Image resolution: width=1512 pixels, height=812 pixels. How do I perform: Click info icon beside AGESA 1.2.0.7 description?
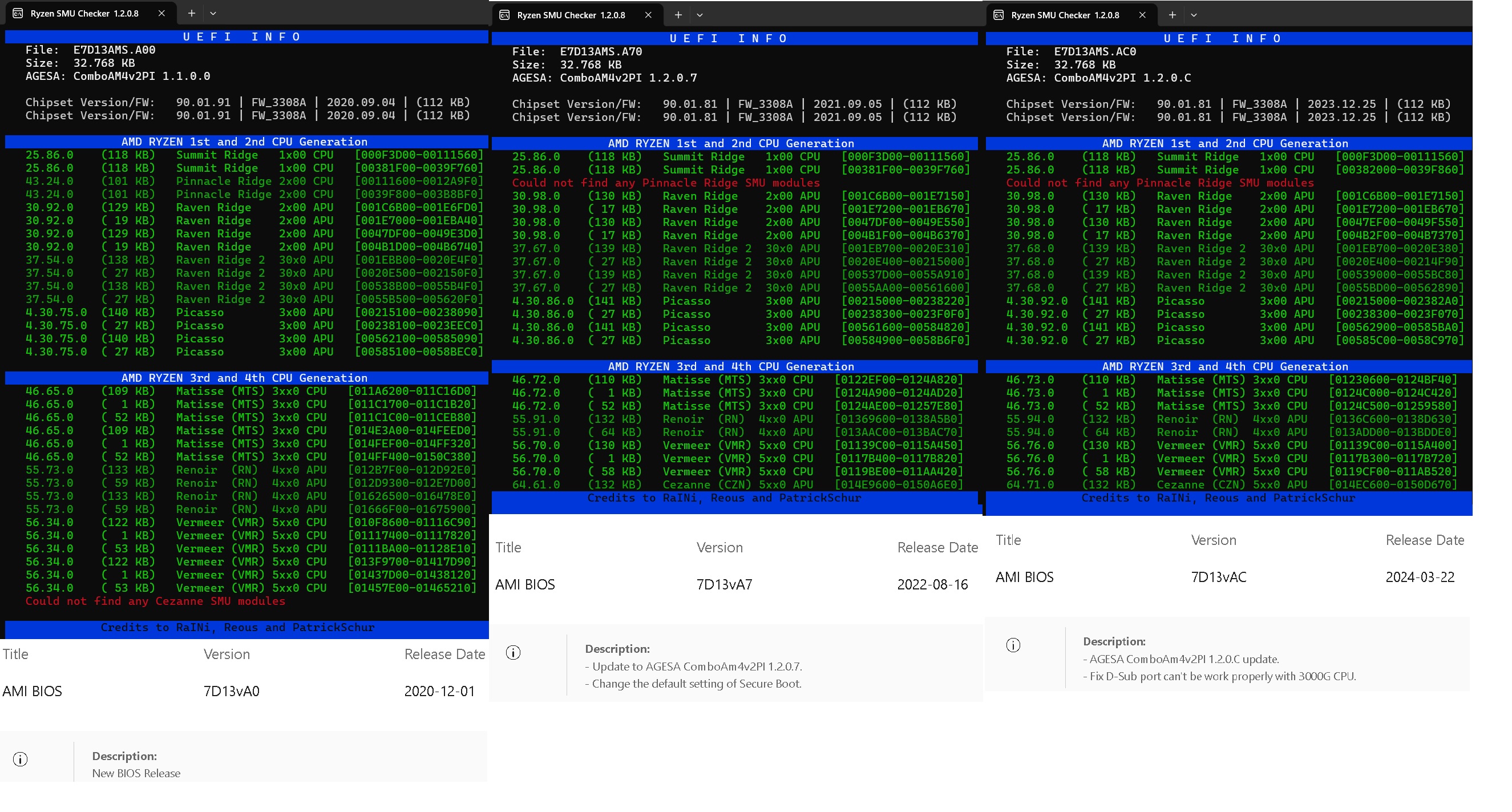point(513,652)
